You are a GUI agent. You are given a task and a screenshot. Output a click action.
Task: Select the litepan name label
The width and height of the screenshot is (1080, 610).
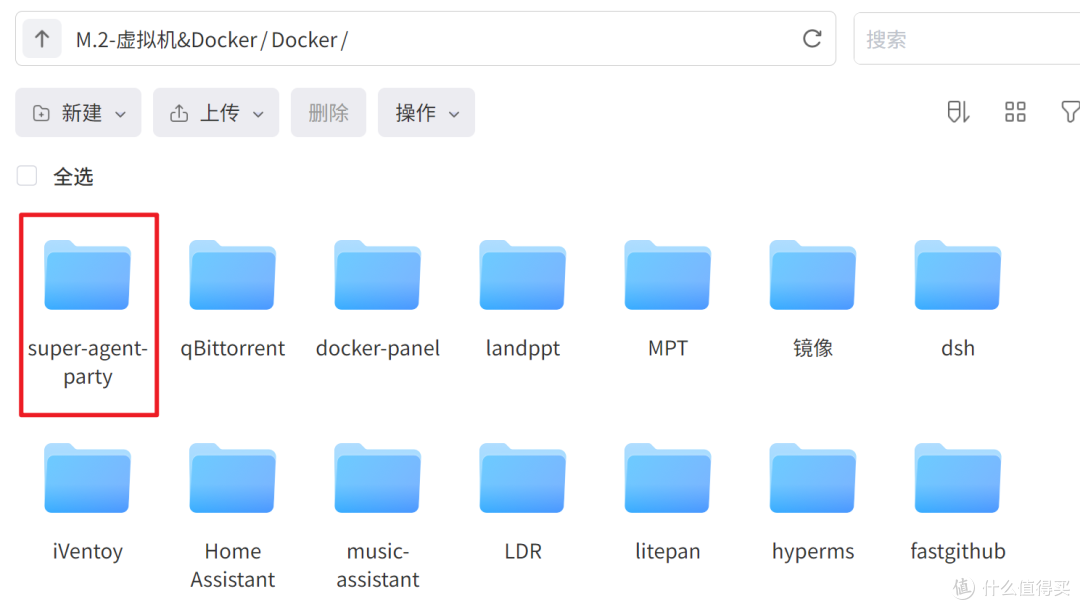(667, 551)
